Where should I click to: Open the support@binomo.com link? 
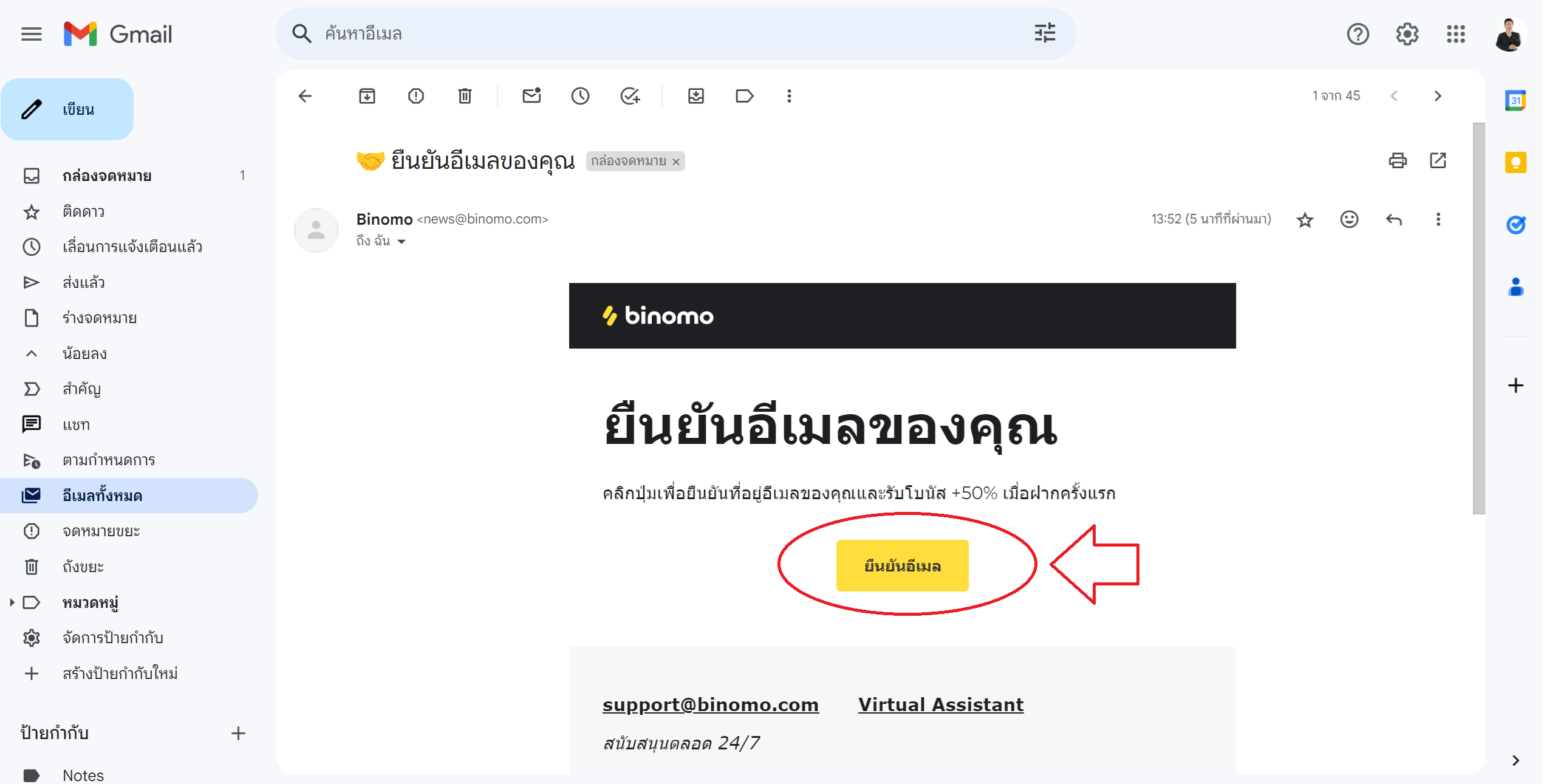coord(710,704)
